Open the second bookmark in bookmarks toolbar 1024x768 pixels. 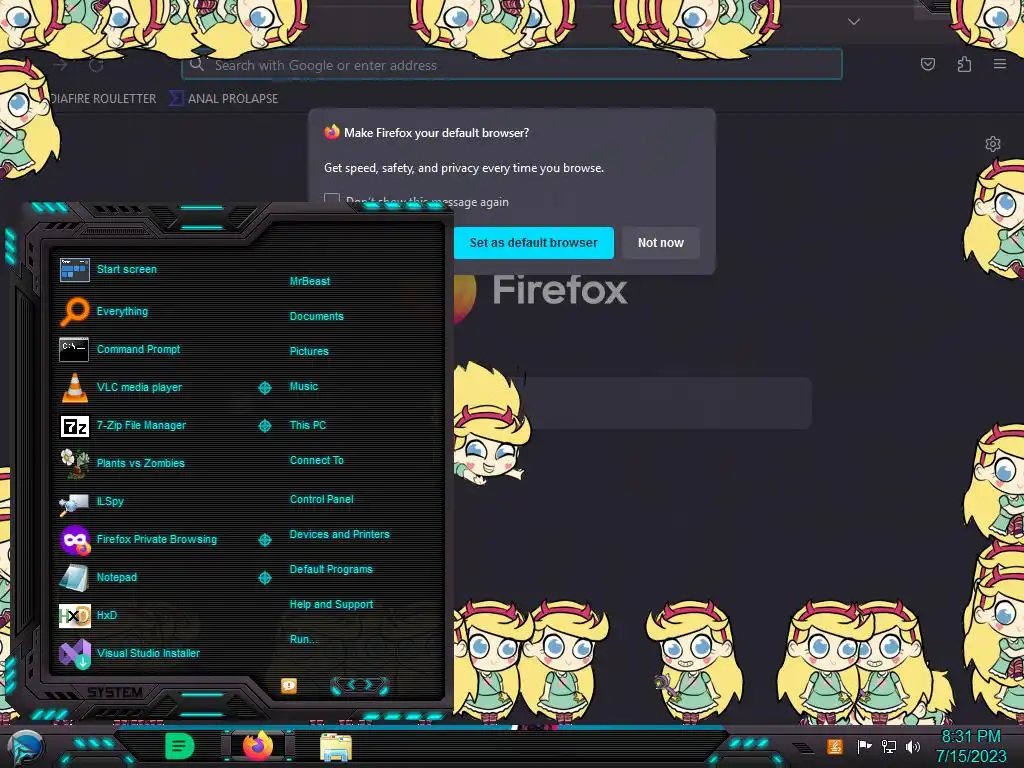224,99
